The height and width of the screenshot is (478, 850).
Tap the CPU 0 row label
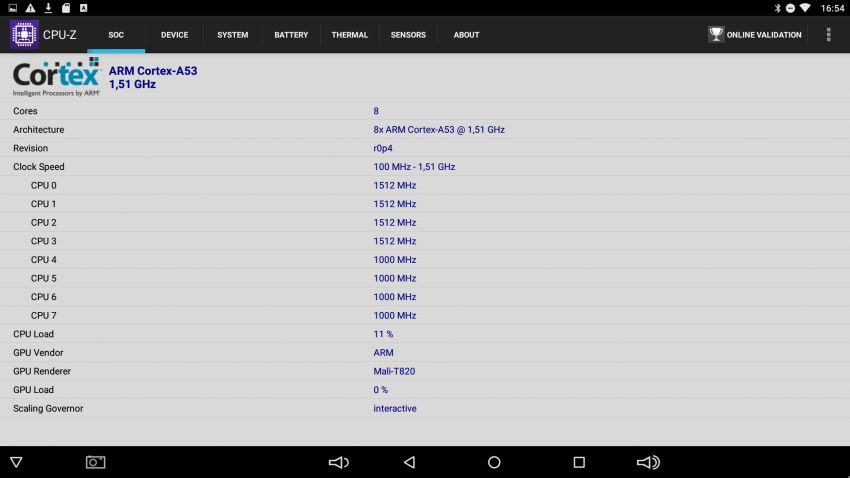coord(43,185)
